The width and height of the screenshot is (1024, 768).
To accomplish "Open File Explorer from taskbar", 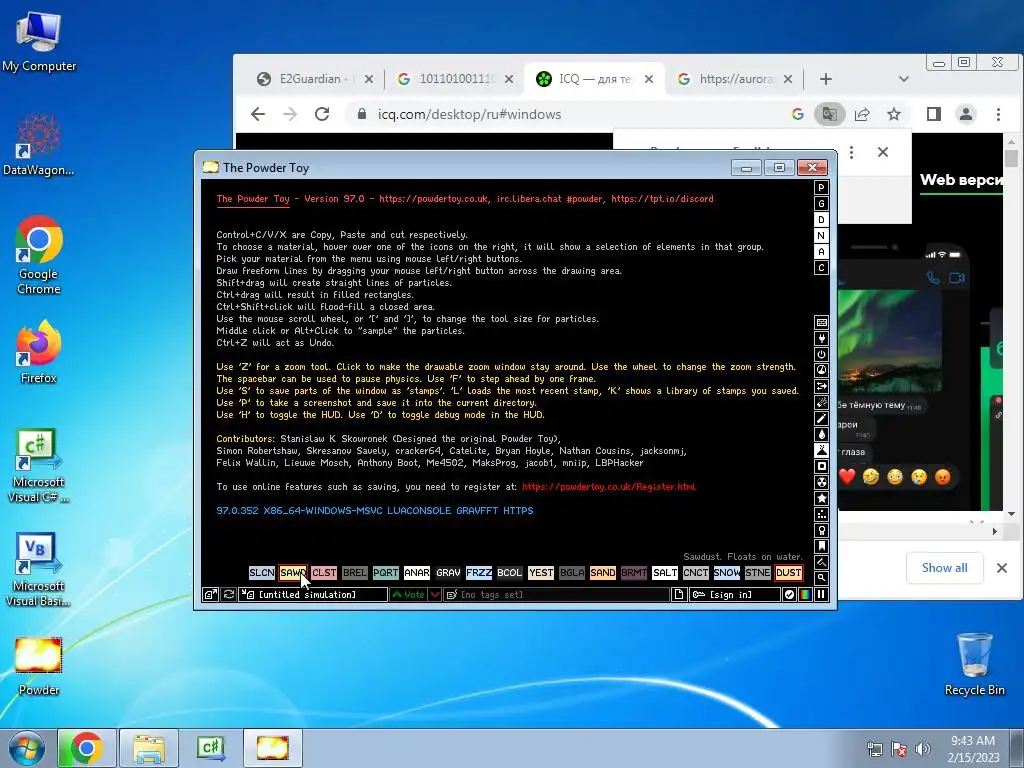I will (149, 748).
